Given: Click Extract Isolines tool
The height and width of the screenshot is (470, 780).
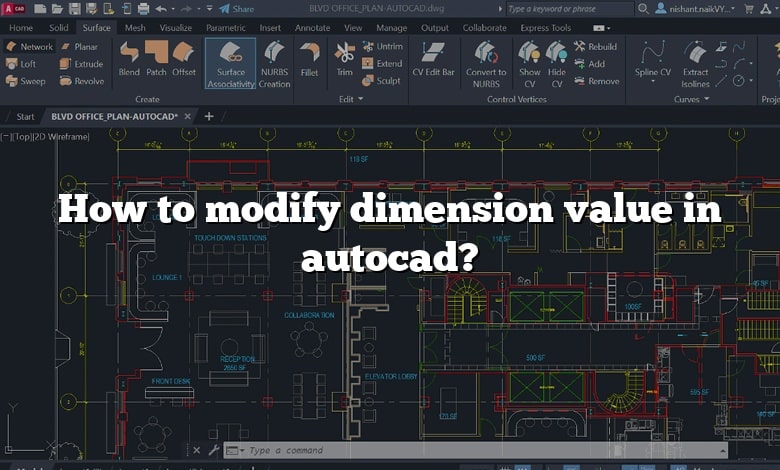Looking at the screenshot, I should coord(695,65).
